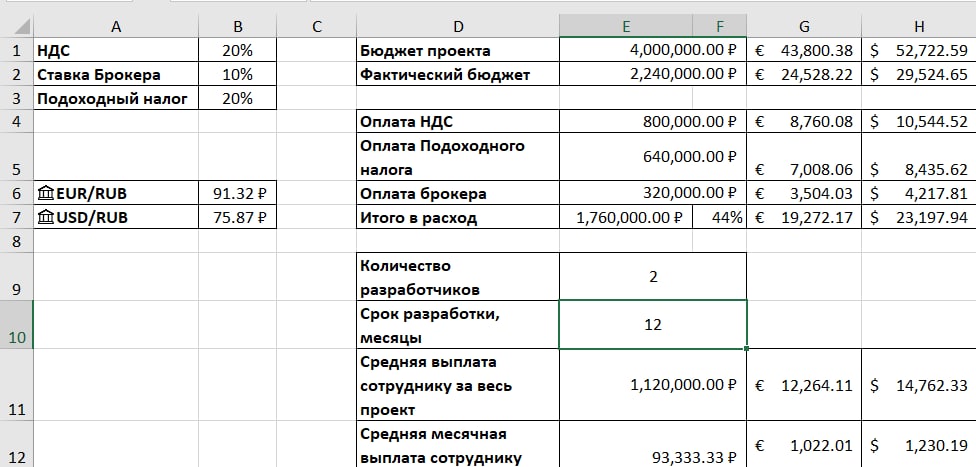Screen dimensions: 976x467
Task: Select the 91.32 ₽ rate cell
Action: point(238,194)
